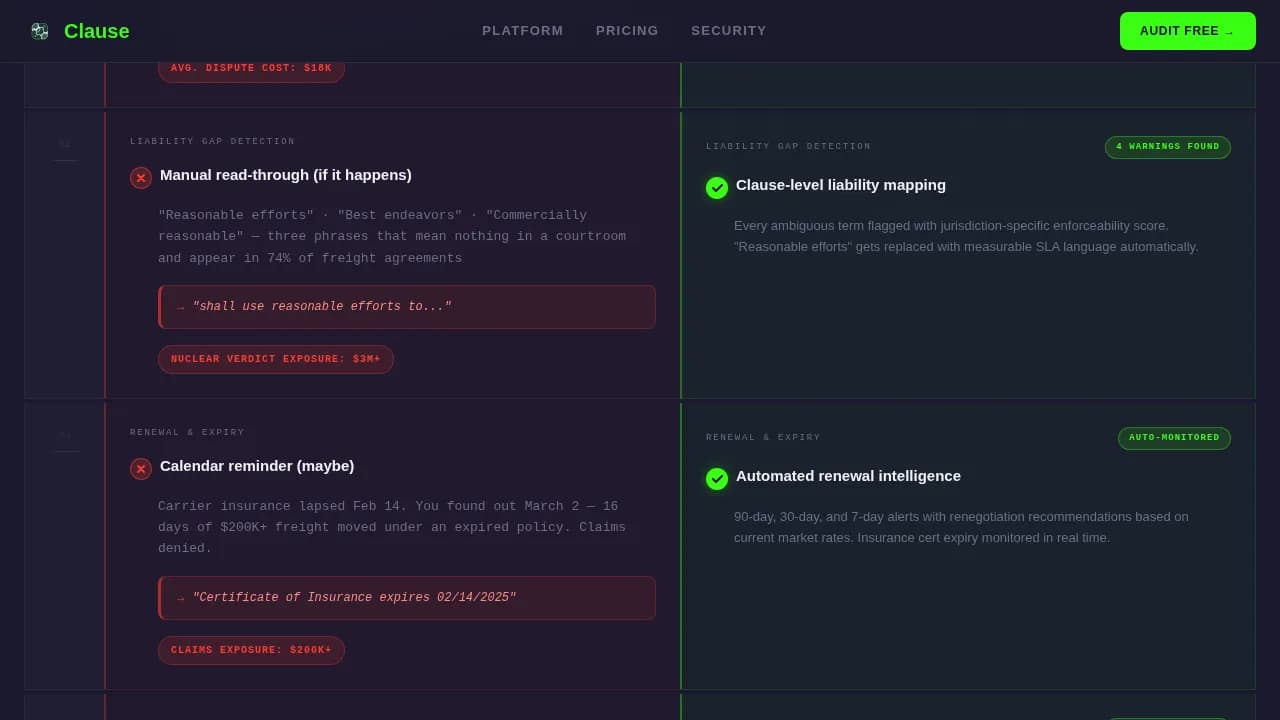Click the red X icon beside Calendar reminder
The width and height of the screenshot is (1280, 720).
click(x=141, y=469)
